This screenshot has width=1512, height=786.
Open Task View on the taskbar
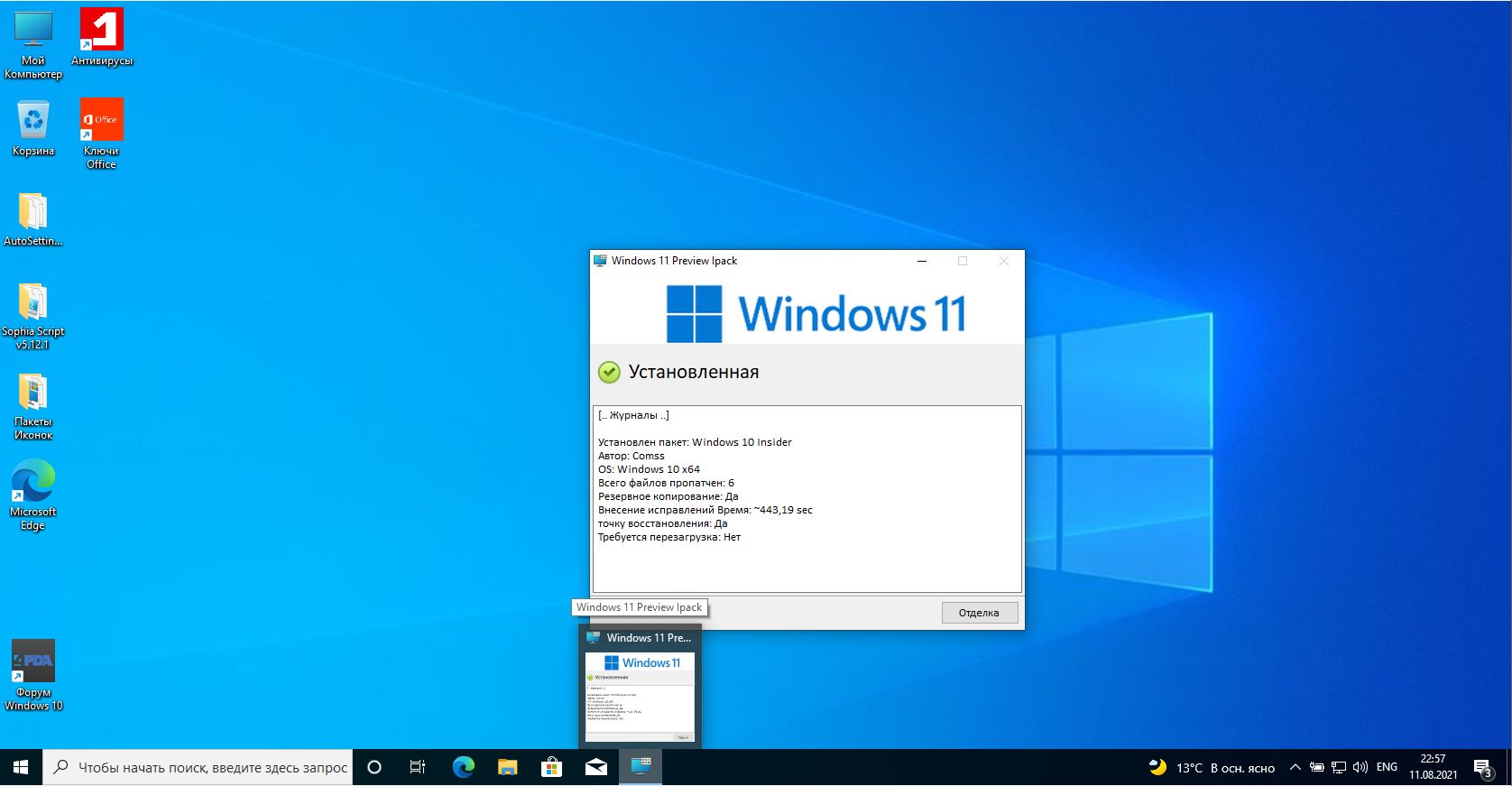[x=418, y=767]
